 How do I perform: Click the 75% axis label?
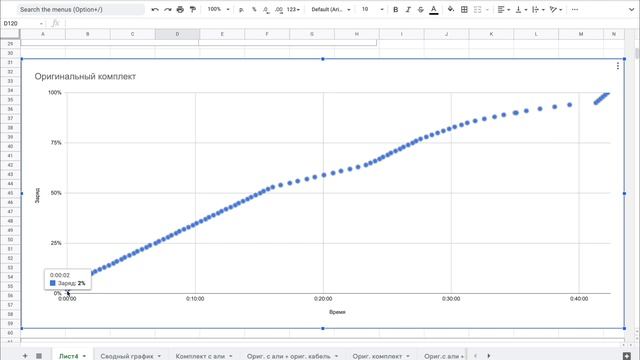pos(56,143)
